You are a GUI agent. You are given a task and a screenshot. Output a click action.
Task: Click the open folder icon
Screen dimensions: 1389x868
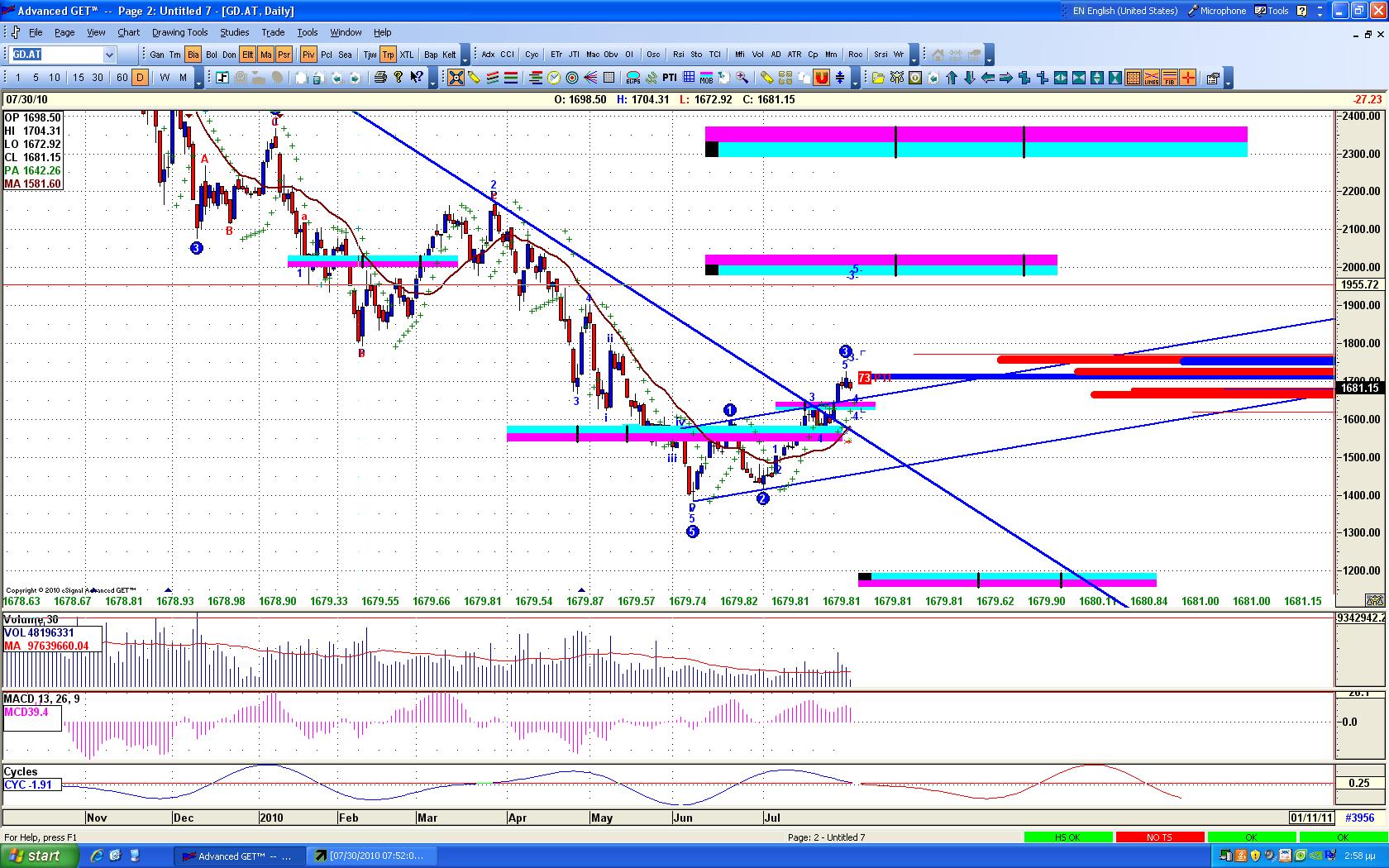coord(878,78)
